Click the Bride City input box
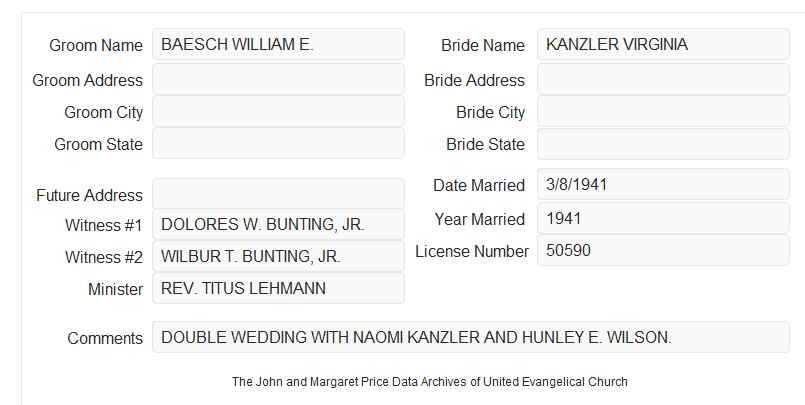Image resolution: width=805 pixels, height=405 pixels. coord(663,111)
